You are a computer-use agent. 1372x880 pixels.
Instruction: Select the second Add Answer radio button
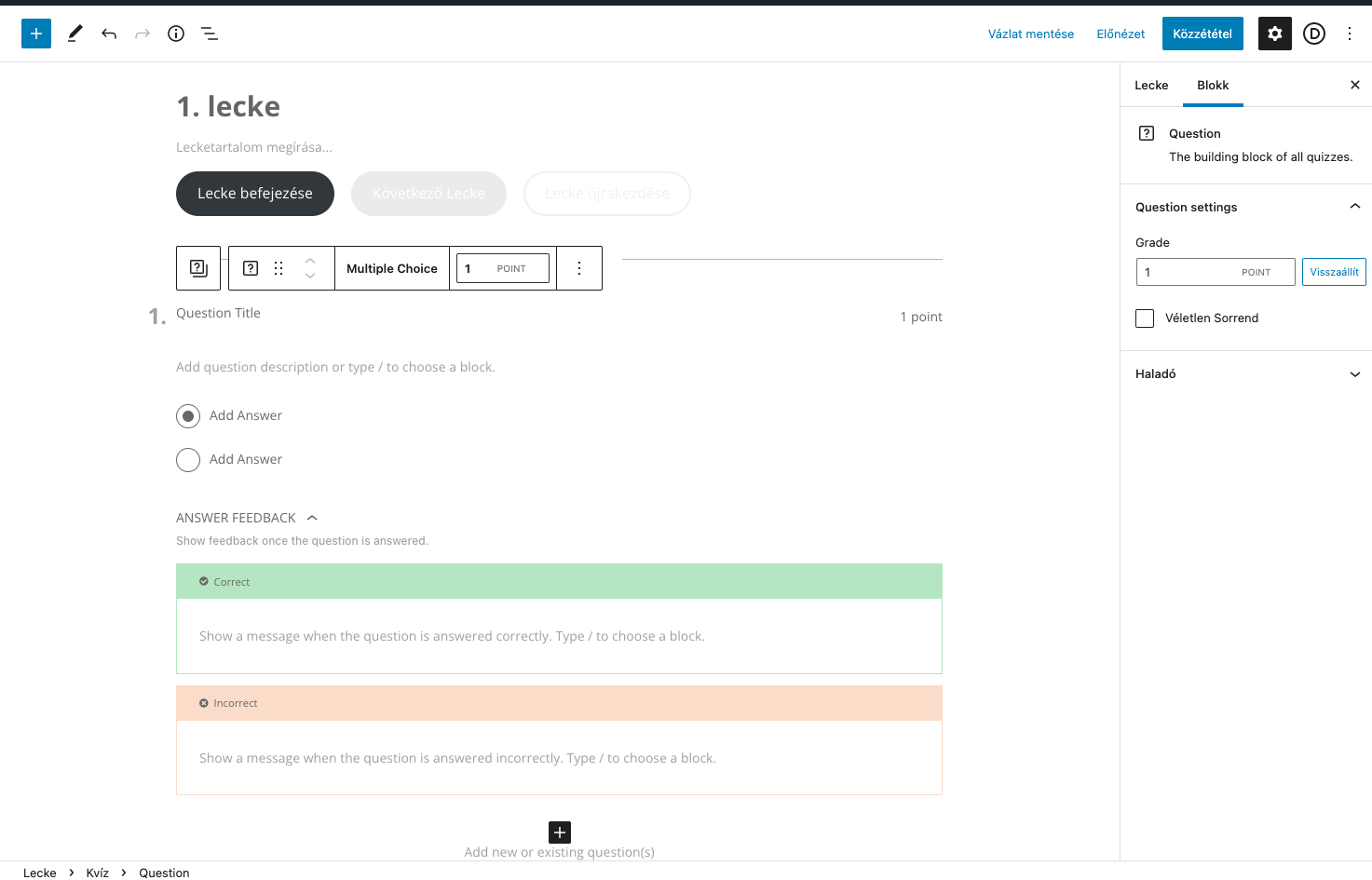(187, 459)
